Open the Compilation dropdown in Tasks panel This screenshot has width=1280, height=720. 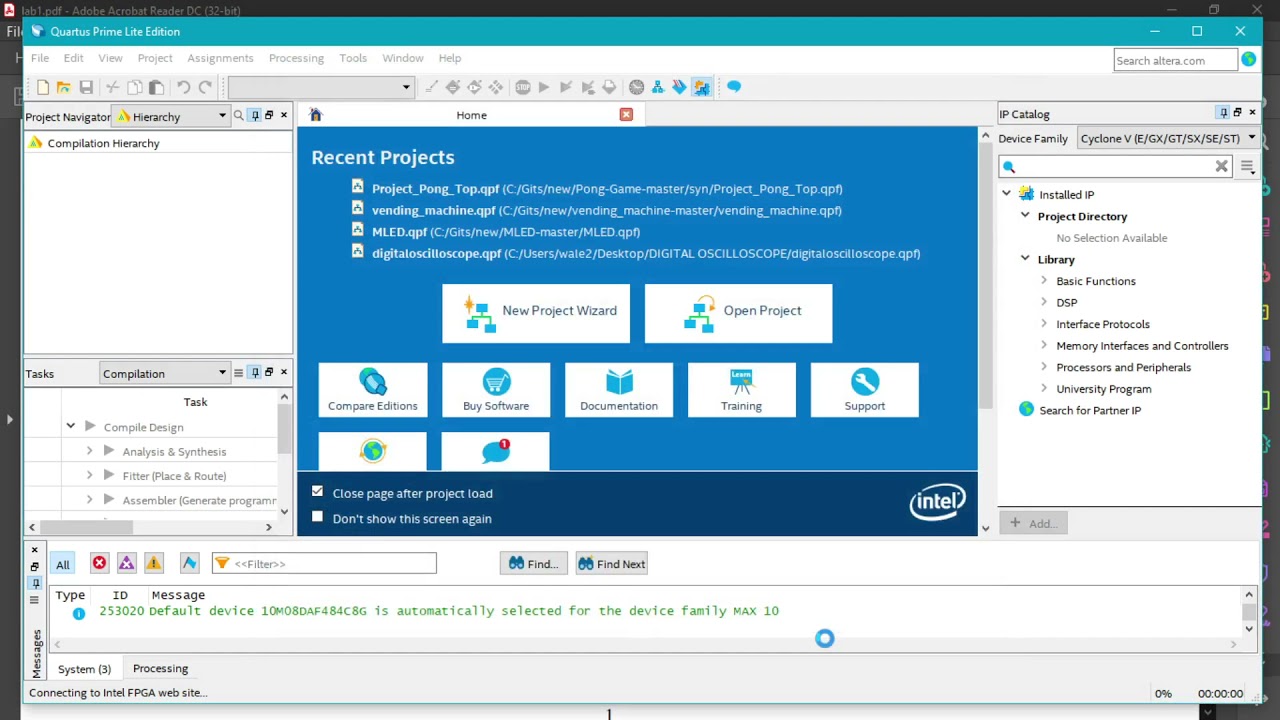pyautogui.click(x=164, y=374)
